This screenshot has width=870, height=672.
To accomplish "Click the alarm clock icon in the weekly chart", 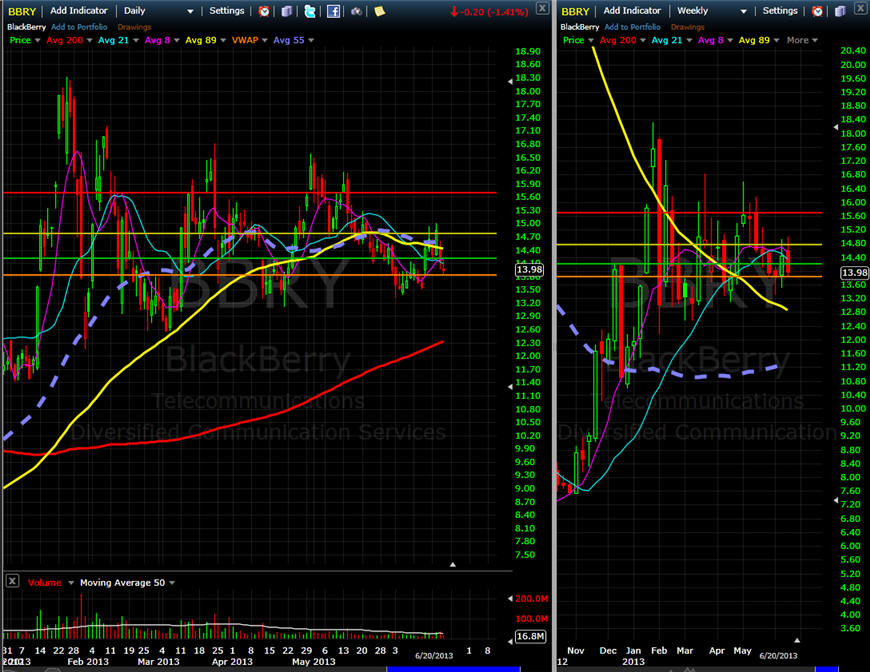I will pos(817,11).
